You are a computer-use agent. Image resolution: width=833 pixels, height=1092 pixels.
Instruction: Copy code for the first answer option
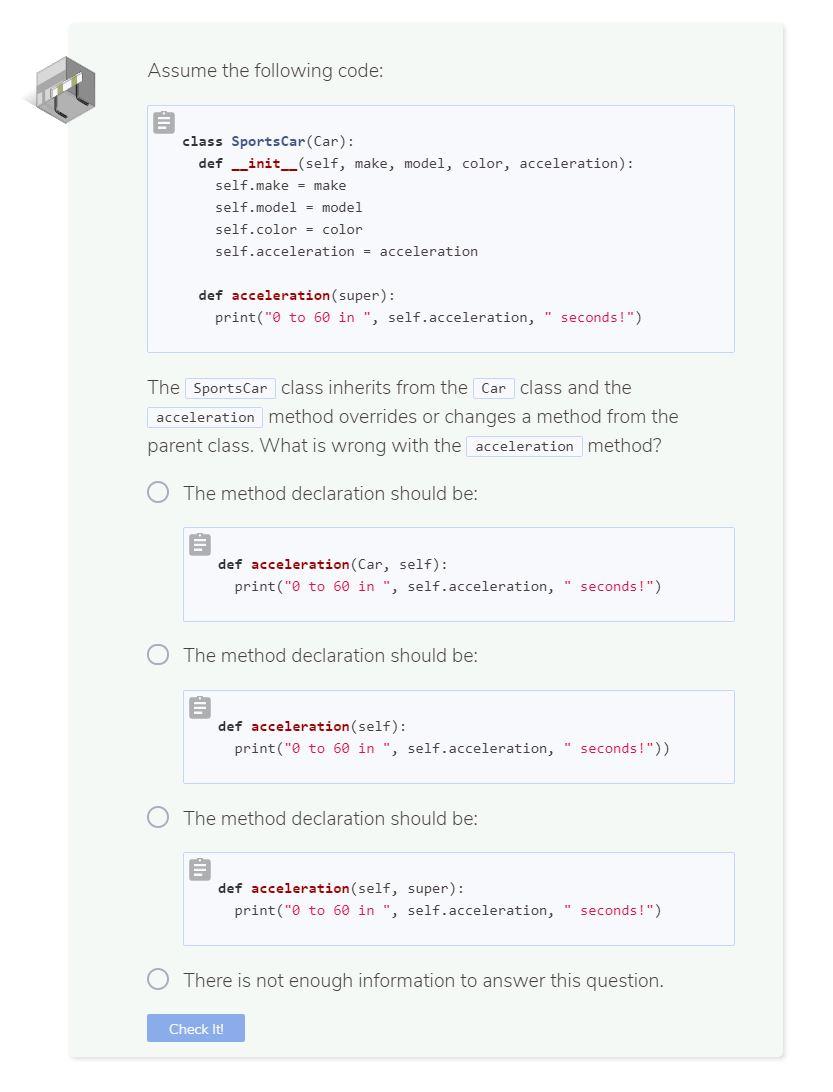[200, 544]
